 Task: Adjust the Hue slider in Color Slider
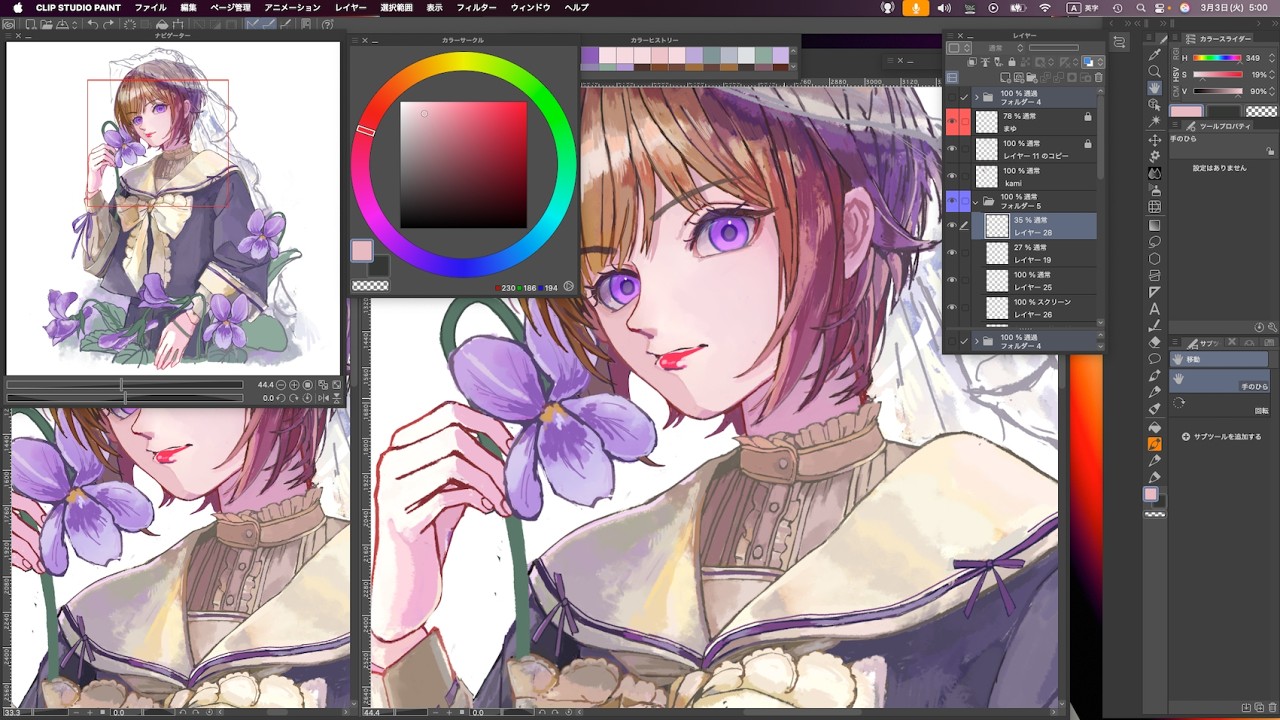point(1217,58)
